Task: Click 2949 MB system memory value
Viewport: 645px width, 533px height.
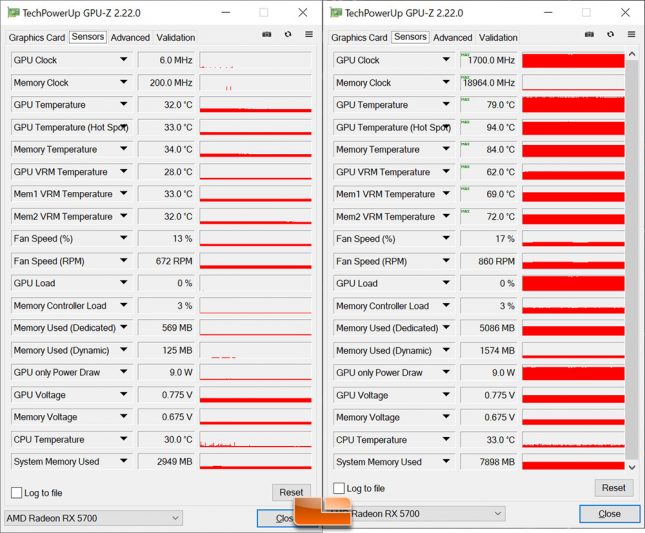Action: pos(166,461)
